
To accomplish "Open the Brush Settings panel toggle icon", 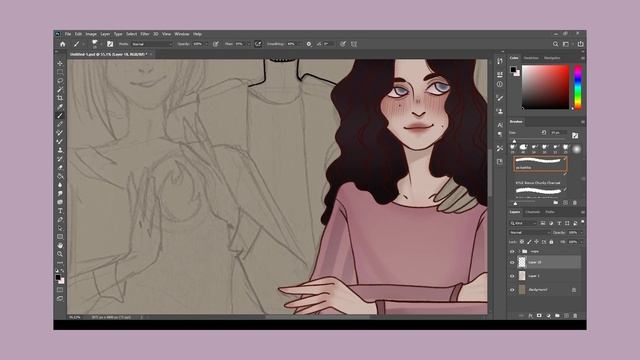I will tap(110, 44).
